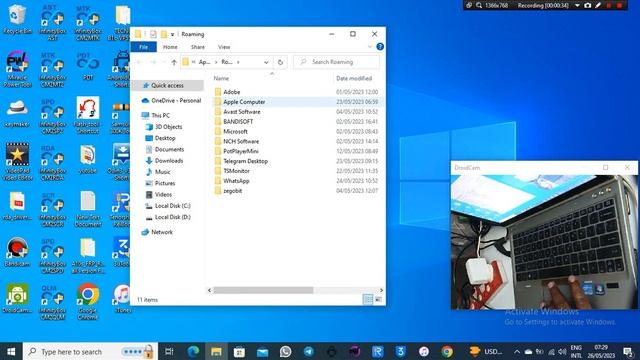Show hidden tray icons chevron
This screenshot has width=640, height=360.
point(517,351)
